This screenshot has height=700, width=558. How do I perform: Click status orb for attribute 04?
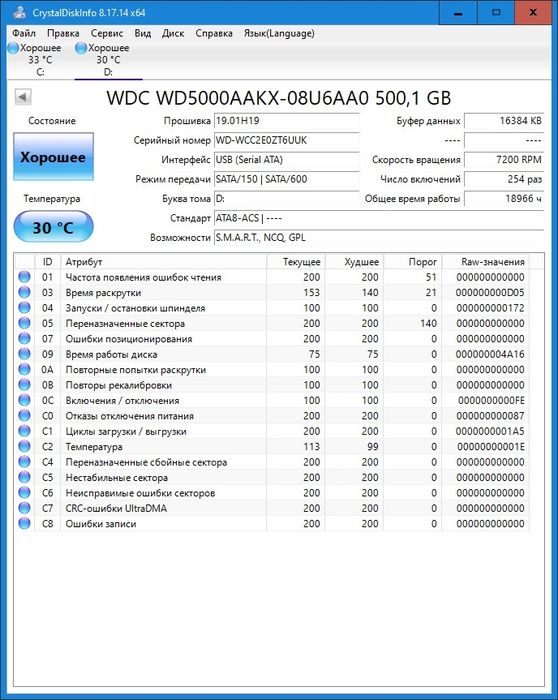tap(25, 308)
